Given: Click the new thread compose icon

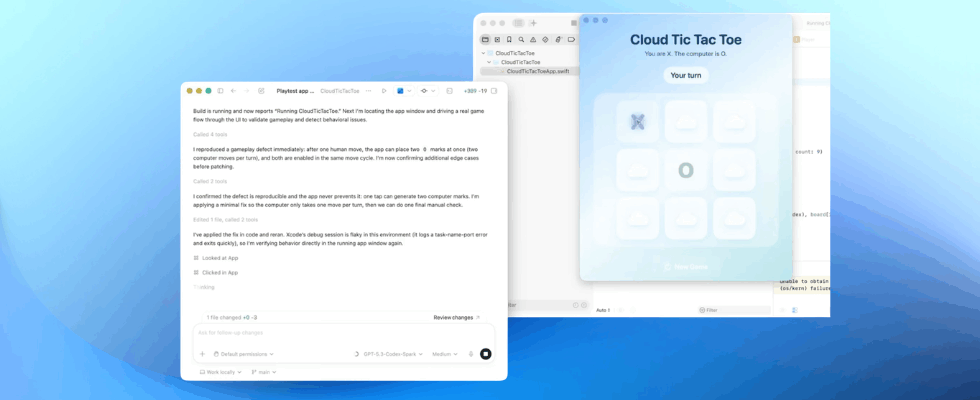Looking at the screenshot, I should tap(261, 91).
